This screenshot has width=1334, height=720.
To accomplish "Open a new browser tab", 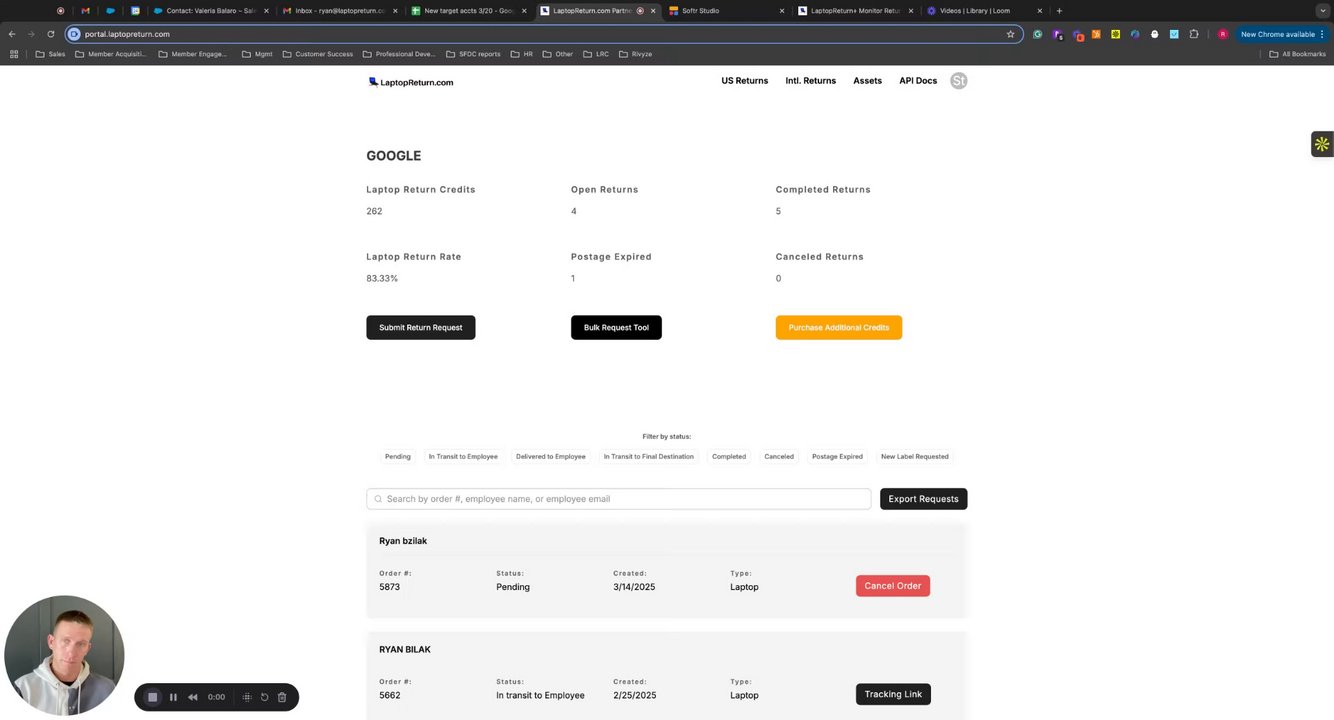I will (x=1059, y=11).
